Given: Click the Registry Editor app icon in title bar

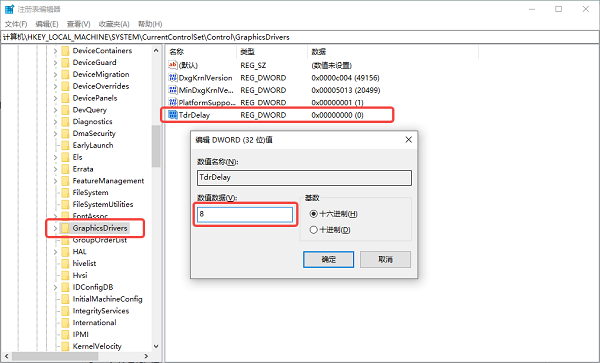Looking at the screenshot, I should (x=10, y=9).
